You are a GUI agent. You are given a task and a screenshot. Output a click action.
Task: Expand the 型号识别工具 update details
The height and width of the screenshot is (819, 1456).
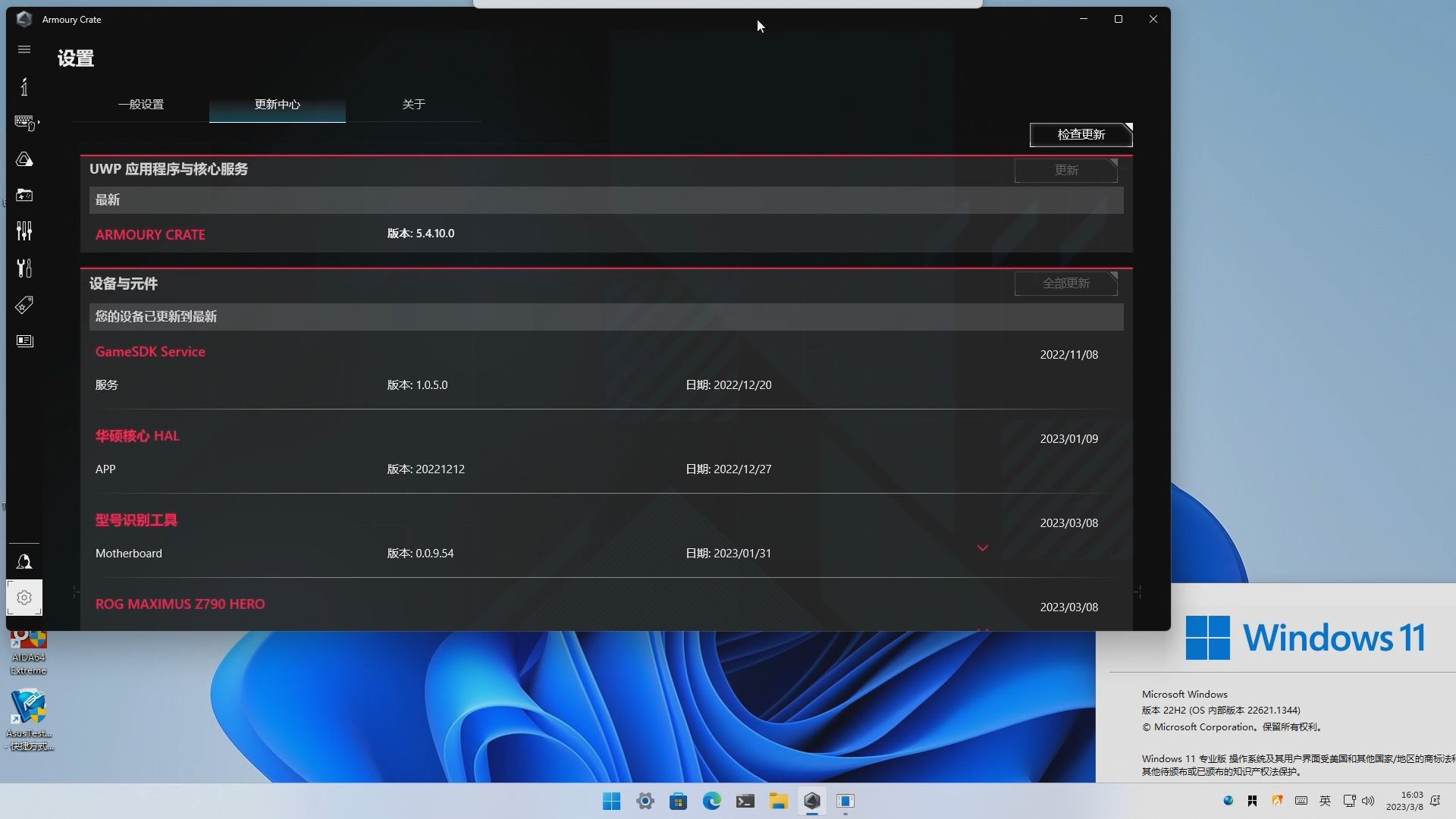coord(983,547)
